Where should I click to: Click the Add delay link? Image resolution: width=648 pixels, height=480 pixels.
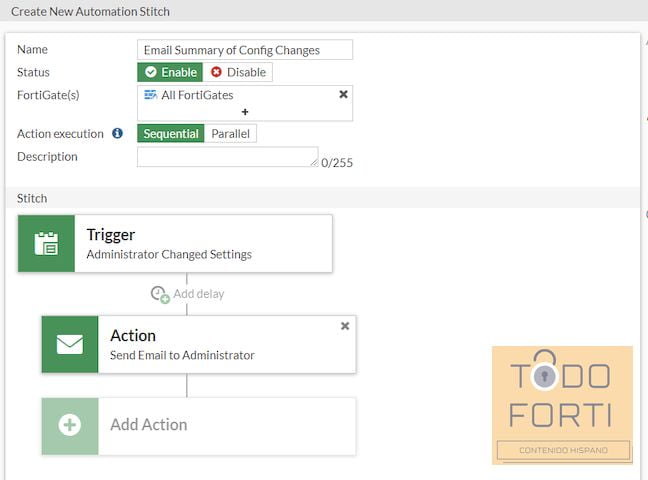coord(199,294)
